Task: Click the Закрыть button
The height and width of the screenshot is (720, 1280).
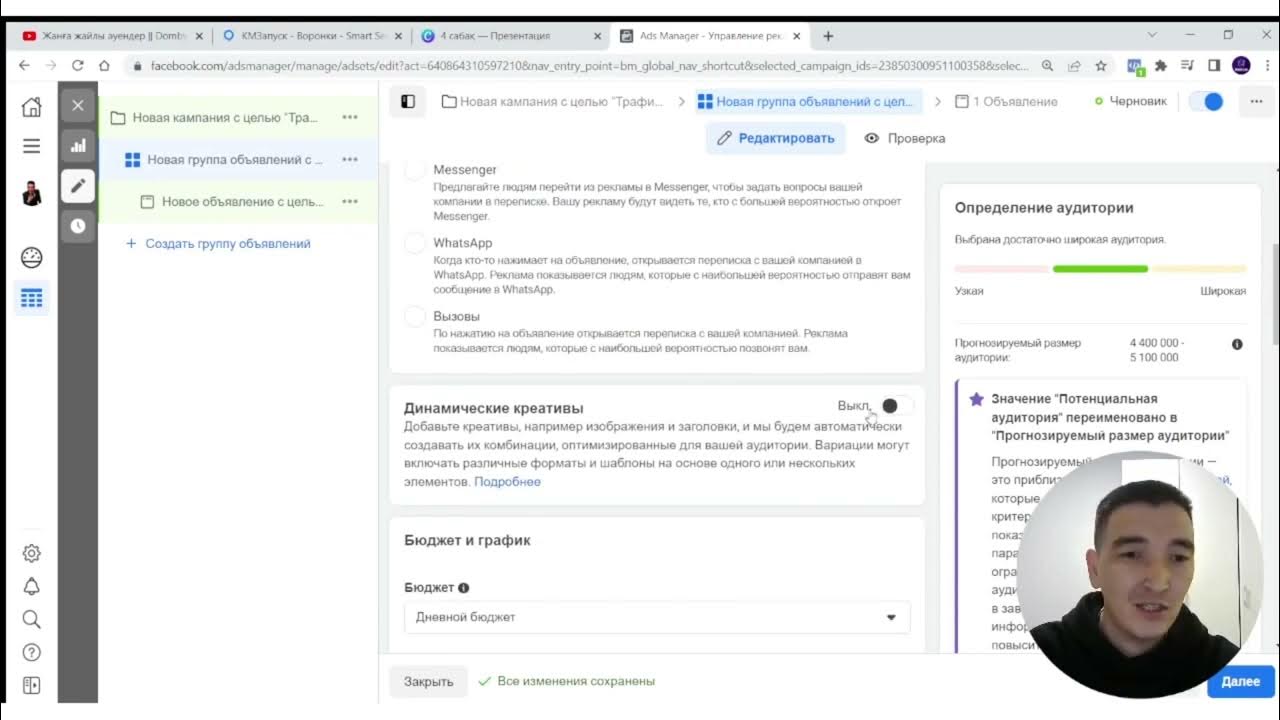Action: 428,681
